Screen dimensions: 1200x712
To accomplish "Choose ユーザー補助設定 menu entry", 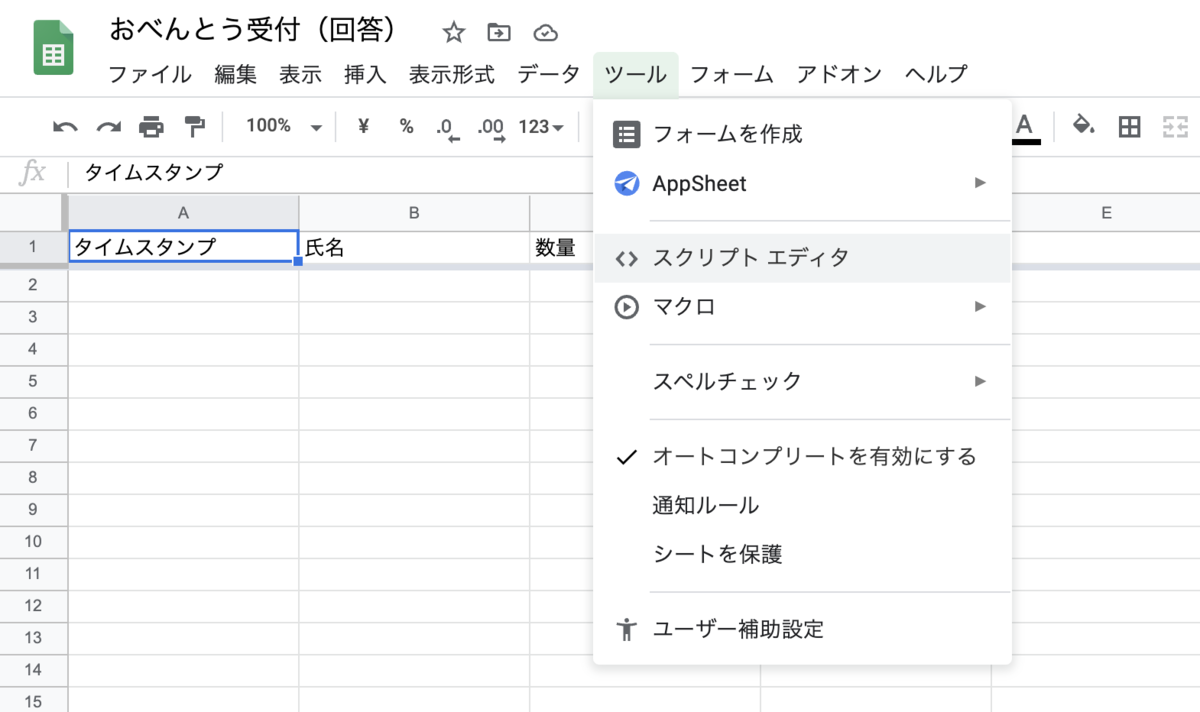I will point(802,629).
